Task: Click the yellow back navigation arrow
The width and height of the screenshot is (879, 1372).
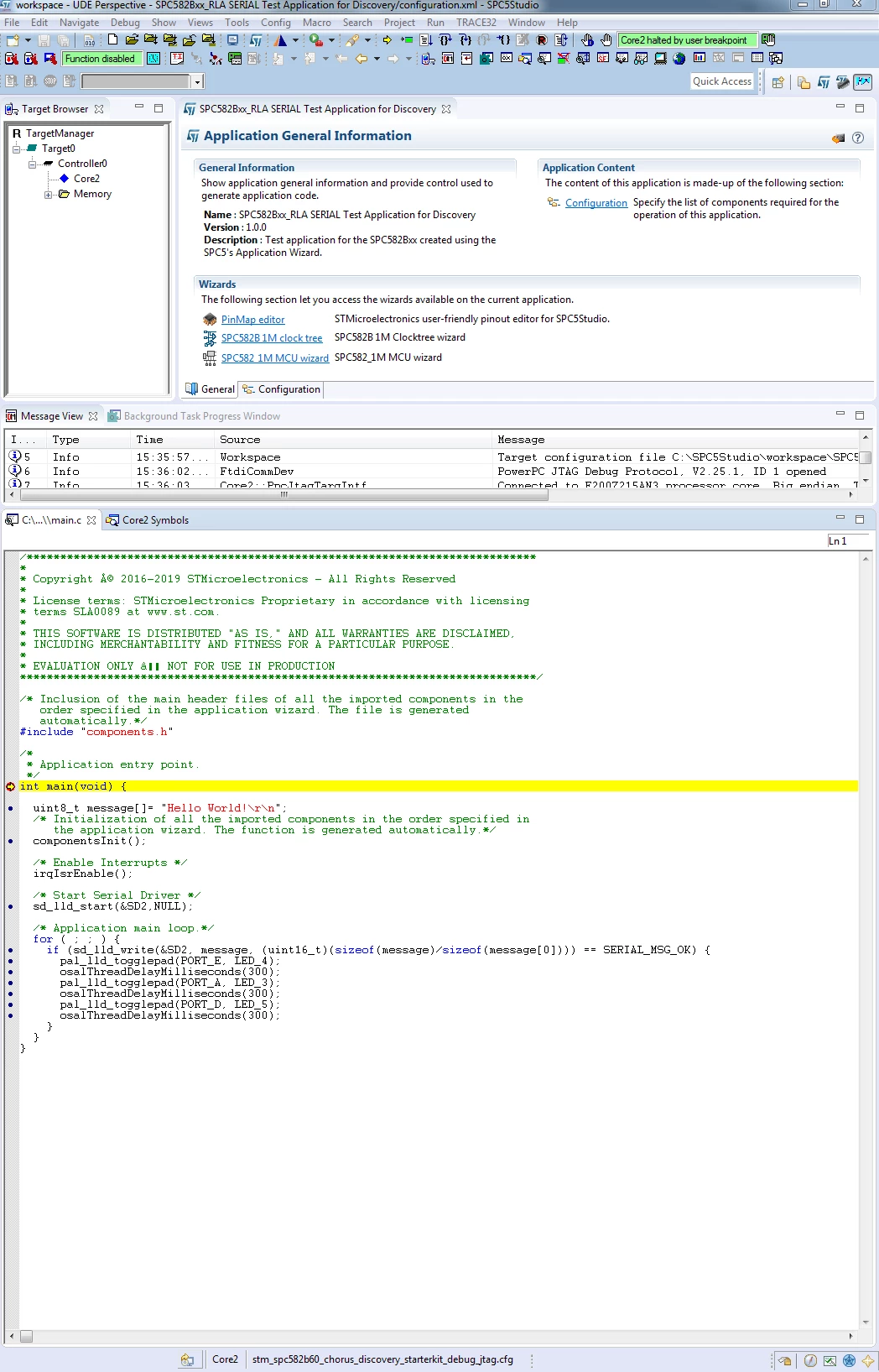Action: [x=361, y=59]
